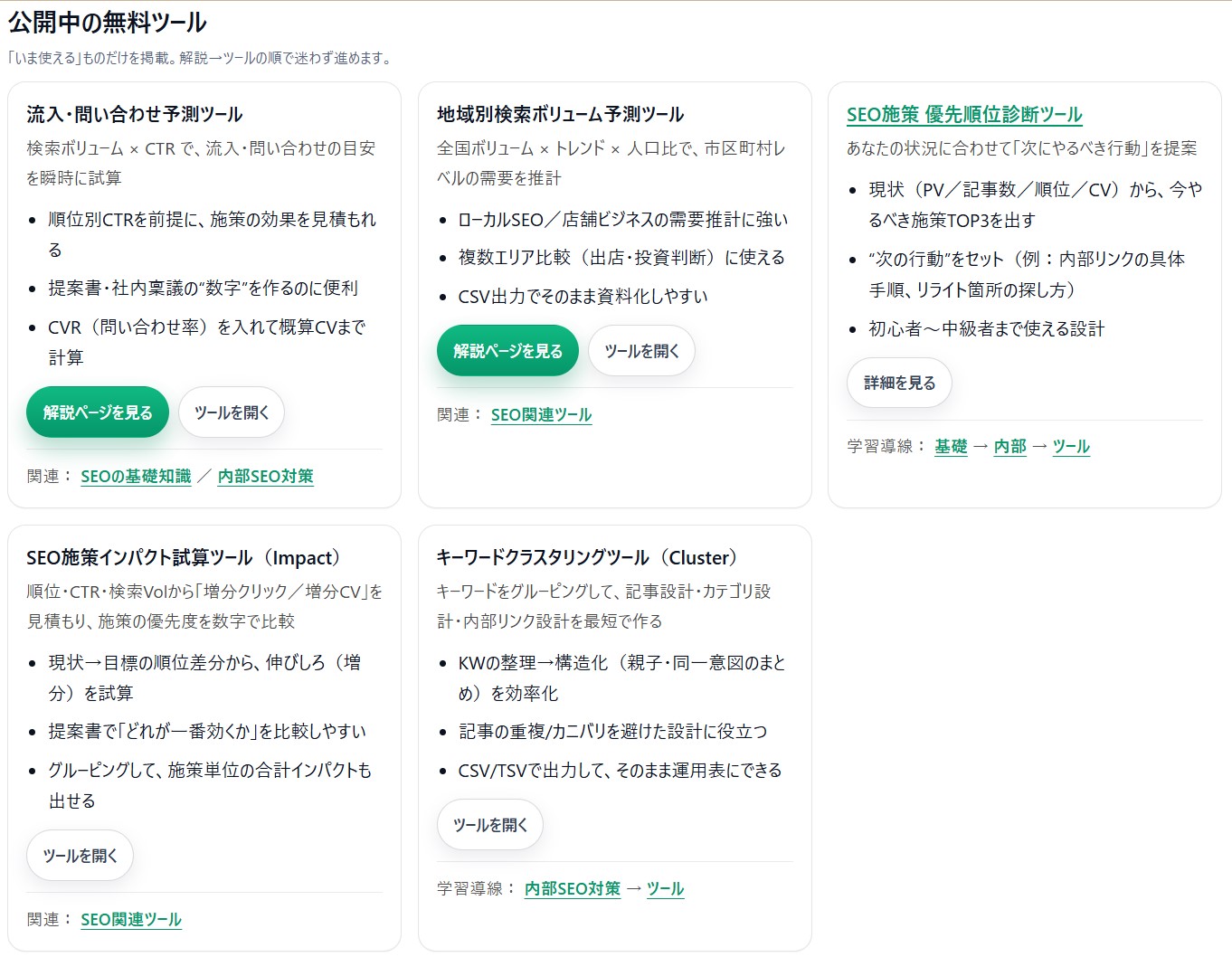Click SEO関連ツール link in the Impact card
This screenshot has height=957, width=1232.
coord(131,920)
